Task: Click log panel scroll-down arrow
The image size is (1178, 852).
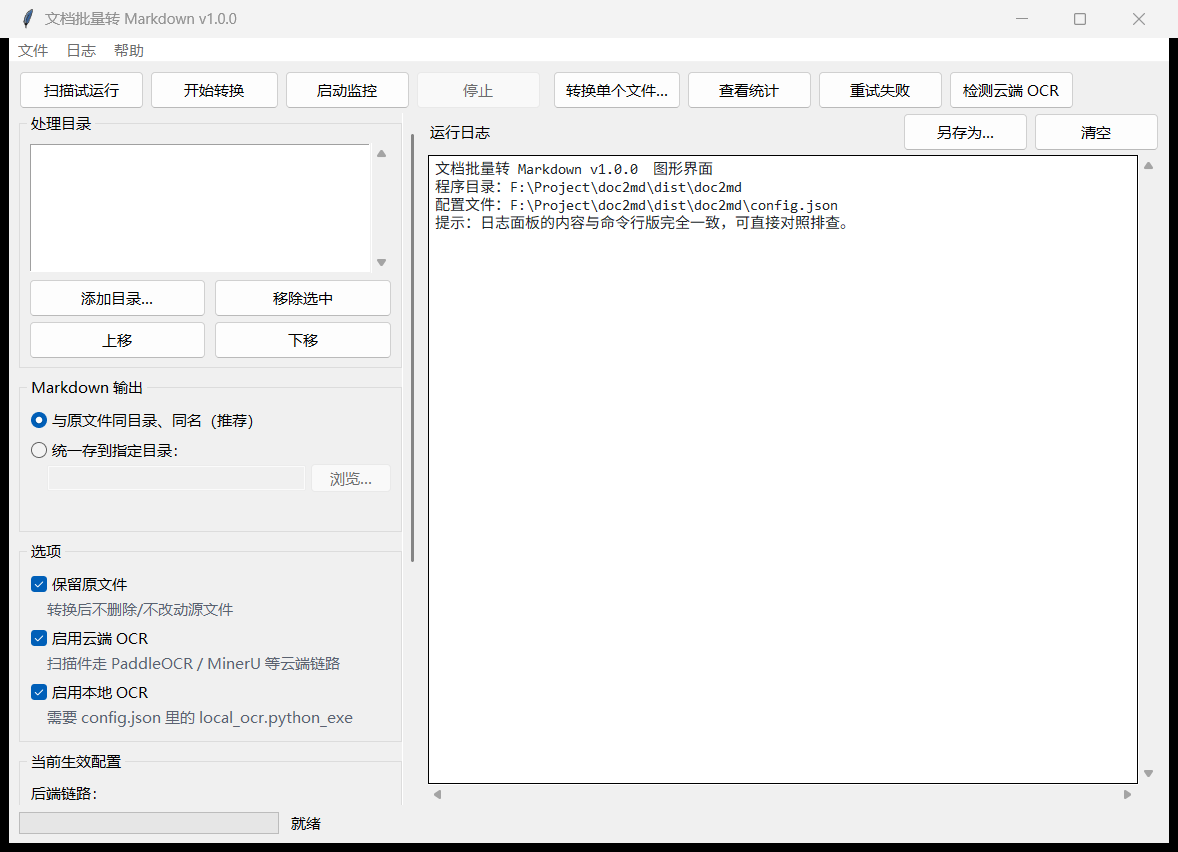Action: tap(1149, 773)
